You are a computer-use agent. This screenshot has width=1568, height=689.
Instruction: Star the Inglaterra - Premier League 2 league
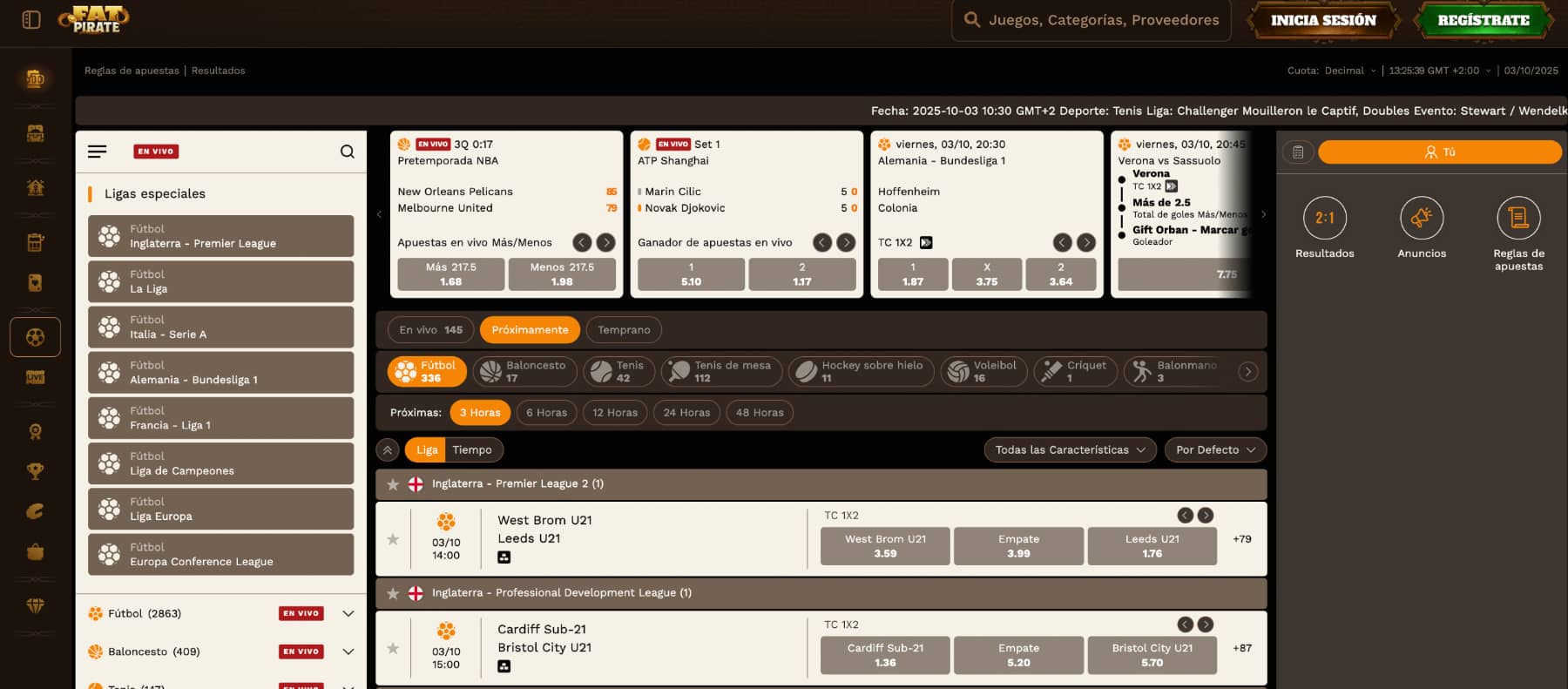393,484
